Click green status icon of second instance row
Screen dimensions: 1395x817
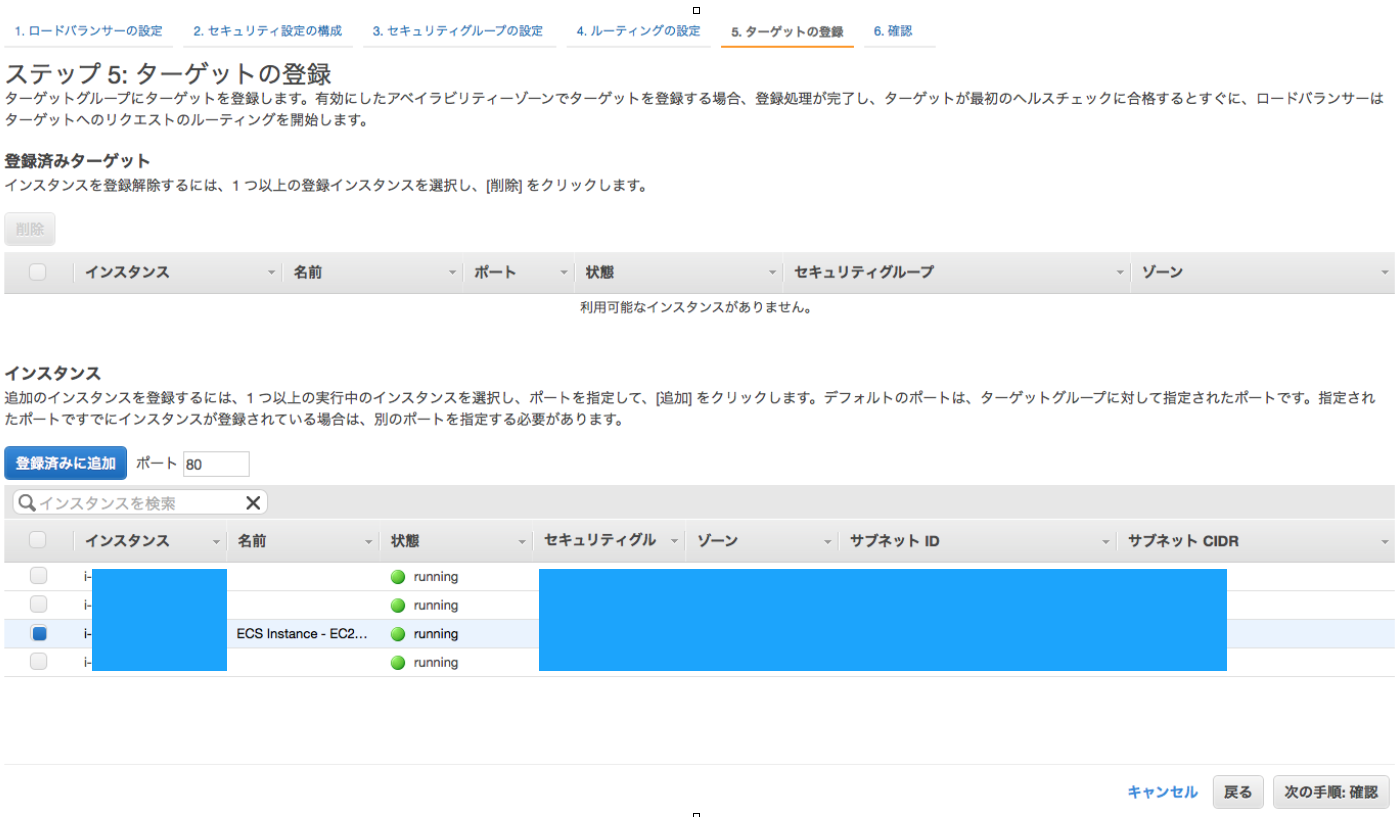[398, 605]
